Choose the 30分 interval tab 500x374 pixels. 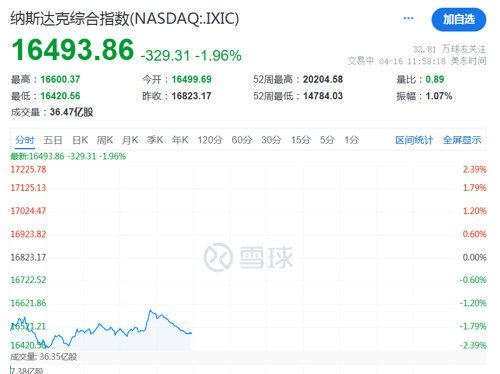(271, 140)
